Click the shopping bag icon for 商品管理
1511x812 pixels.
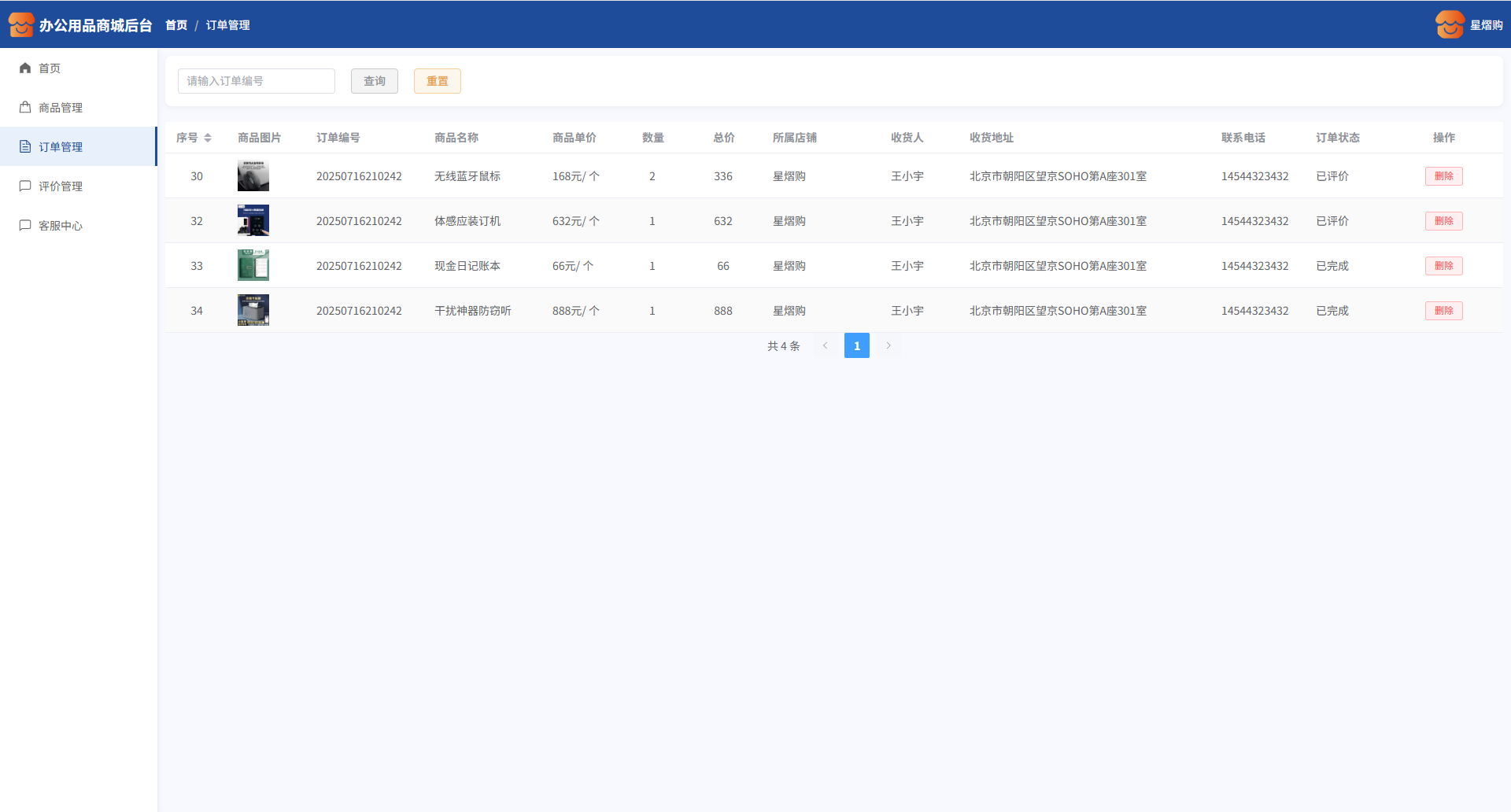point(25,108)
